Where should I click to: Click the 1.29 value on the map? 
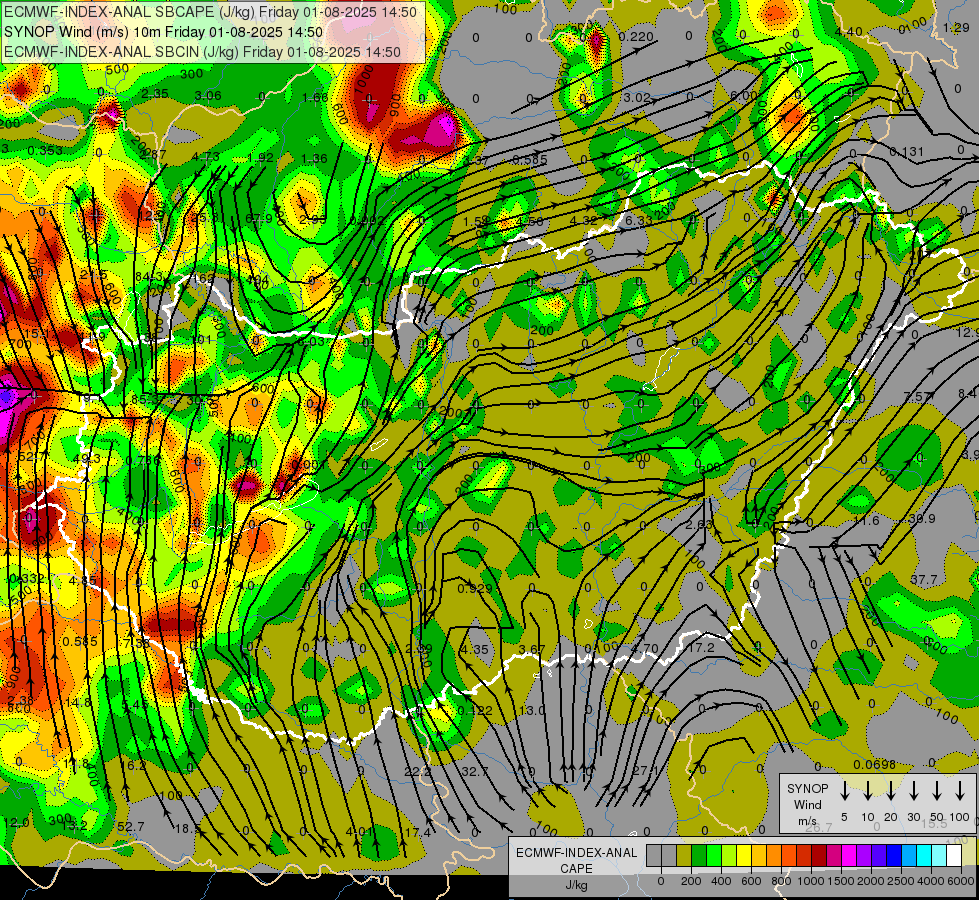[x=956, y=27]
